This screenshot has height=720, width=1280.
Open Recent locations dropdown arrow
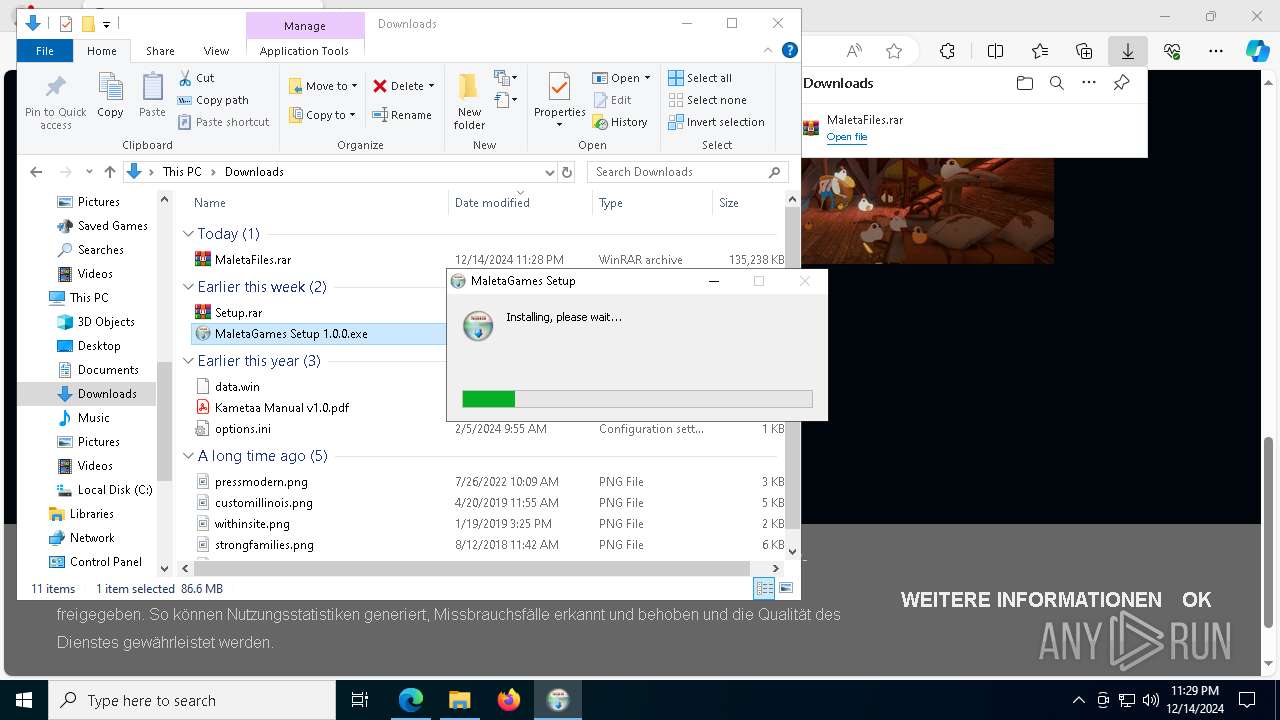click(x=90, y=172)
